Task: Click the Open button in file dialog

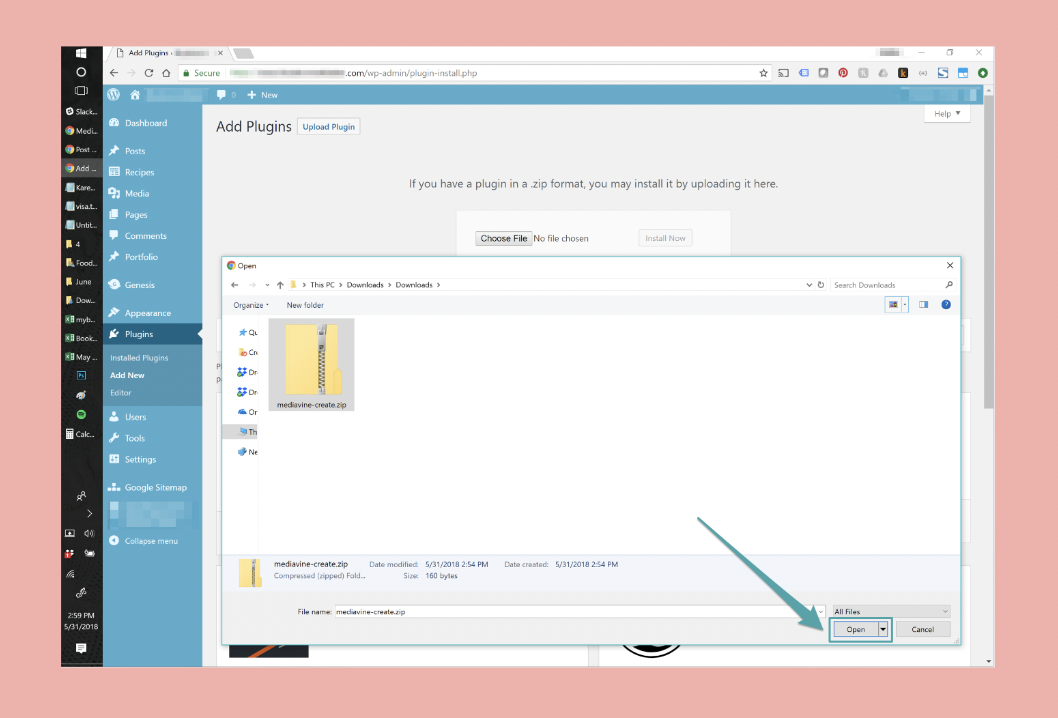Action: click(856, 629)
